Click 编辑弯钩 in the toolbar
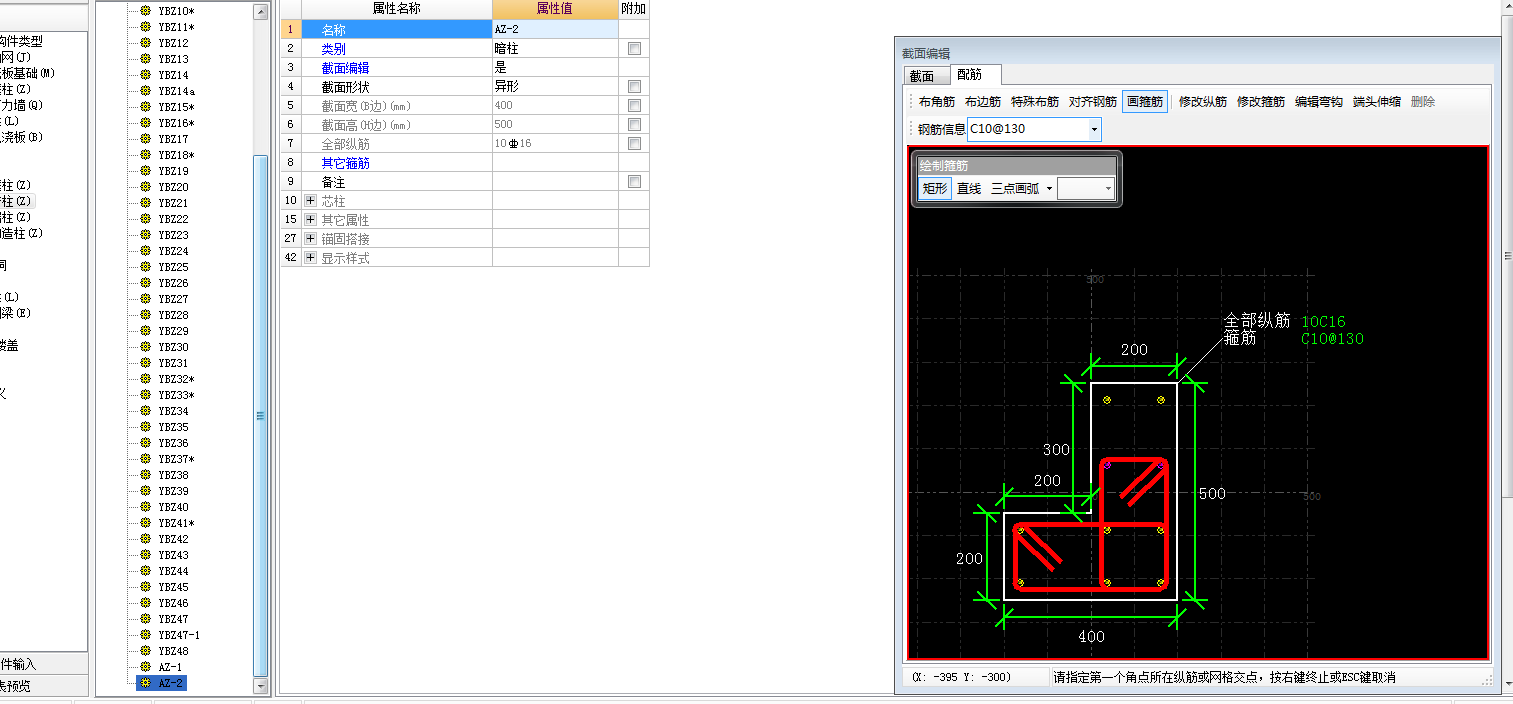Image resolution: width=1513 pixels, height=704 pixels. pos(1319,101)
